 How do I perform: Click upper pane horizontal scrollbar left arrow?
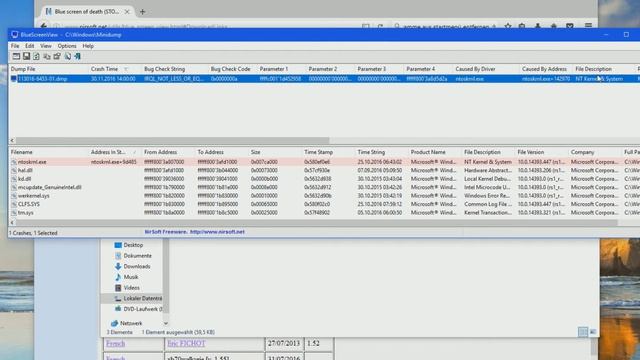(x=12, y=140)
